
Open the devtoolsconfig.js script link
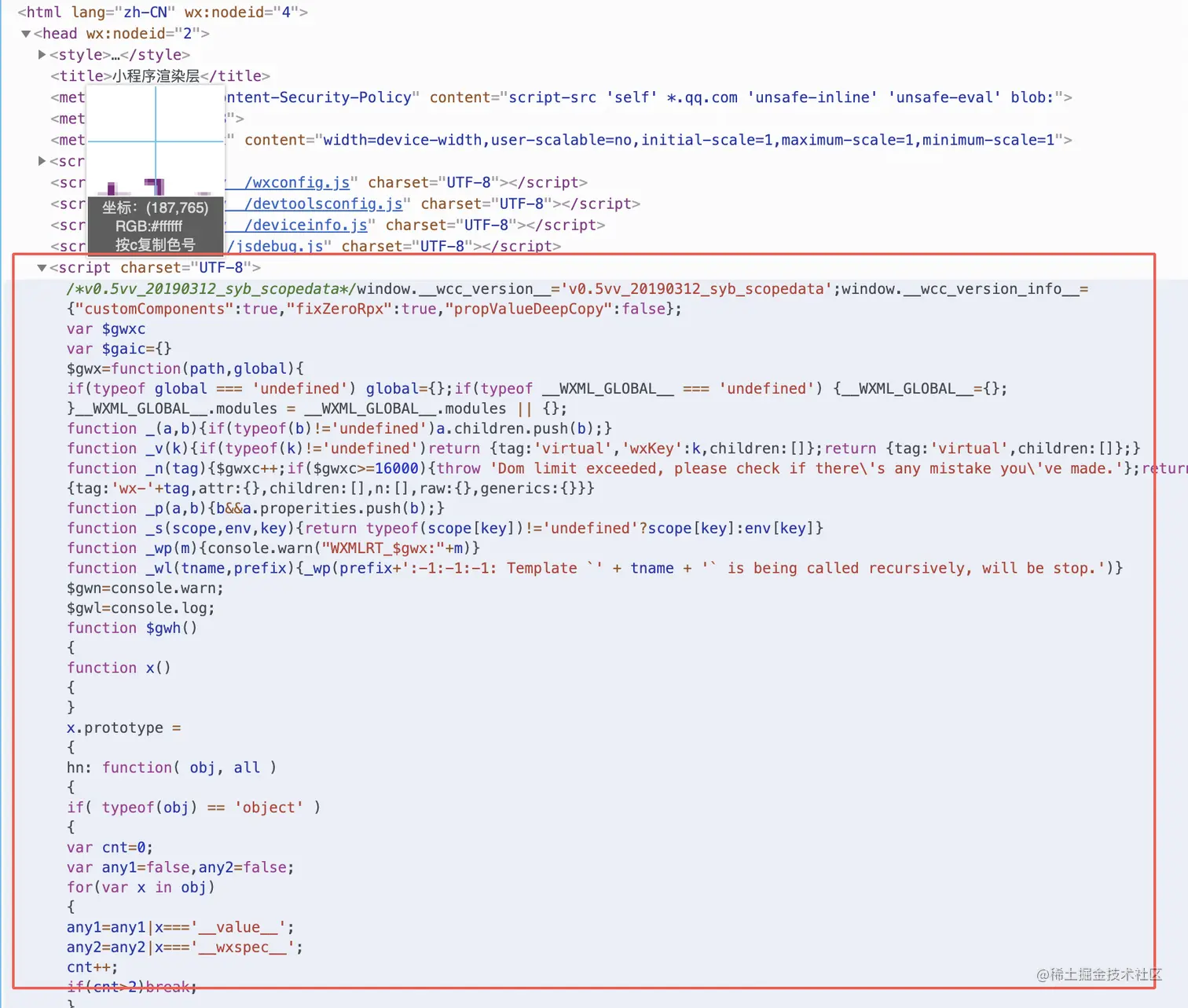point(324,203)
